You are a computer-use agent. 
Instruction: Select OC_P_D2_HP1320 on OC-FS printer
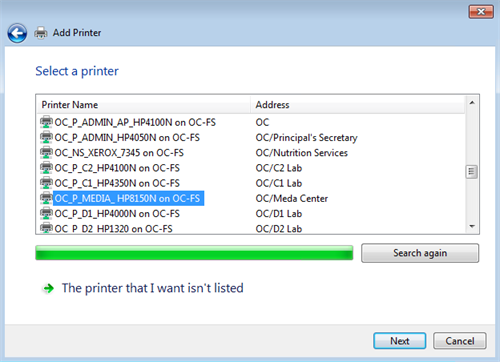click(x=113, y=229)
